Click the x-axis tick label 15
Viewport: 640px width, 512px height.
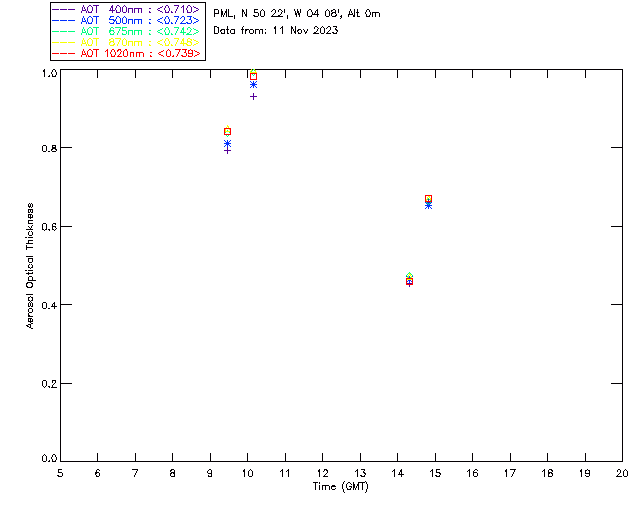click(x=435, y=473)
